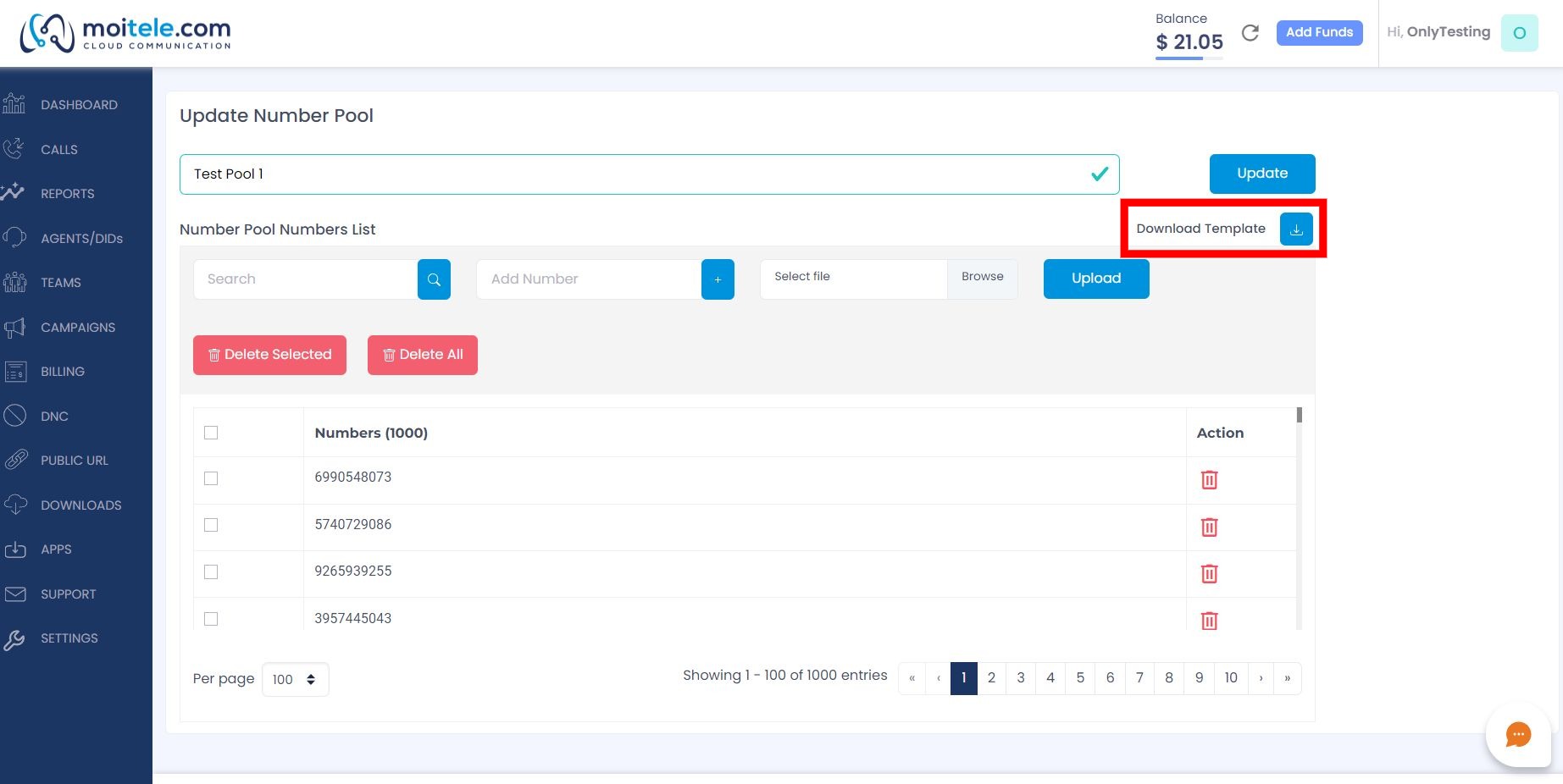Click the Update button
1563x784 pixels.
(1262, 174)
